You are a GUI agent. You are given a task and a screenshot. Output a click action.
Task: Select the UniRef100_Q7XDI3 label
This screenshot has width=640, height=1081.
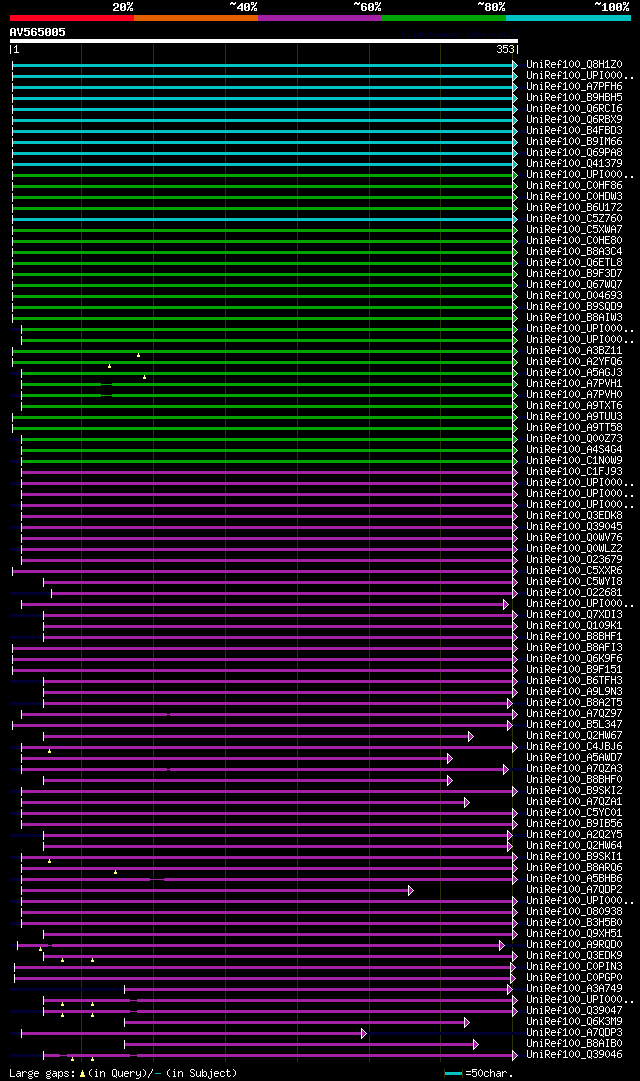click(x=574, y=616)
